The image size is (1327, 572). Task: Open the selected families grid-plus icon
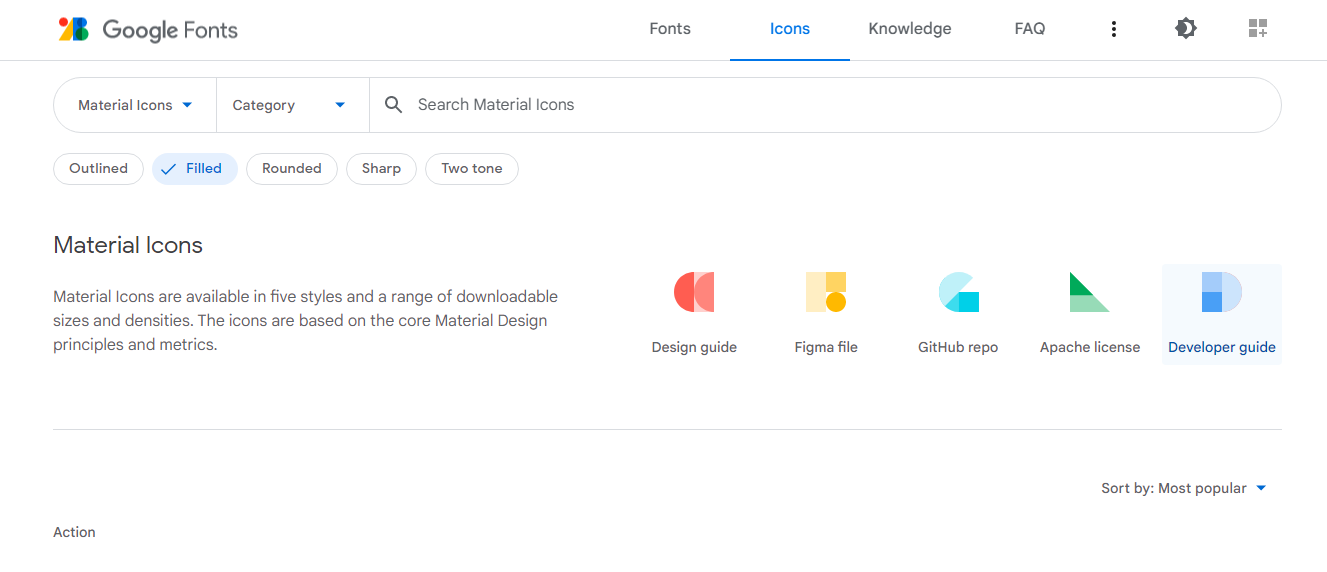1258,29
